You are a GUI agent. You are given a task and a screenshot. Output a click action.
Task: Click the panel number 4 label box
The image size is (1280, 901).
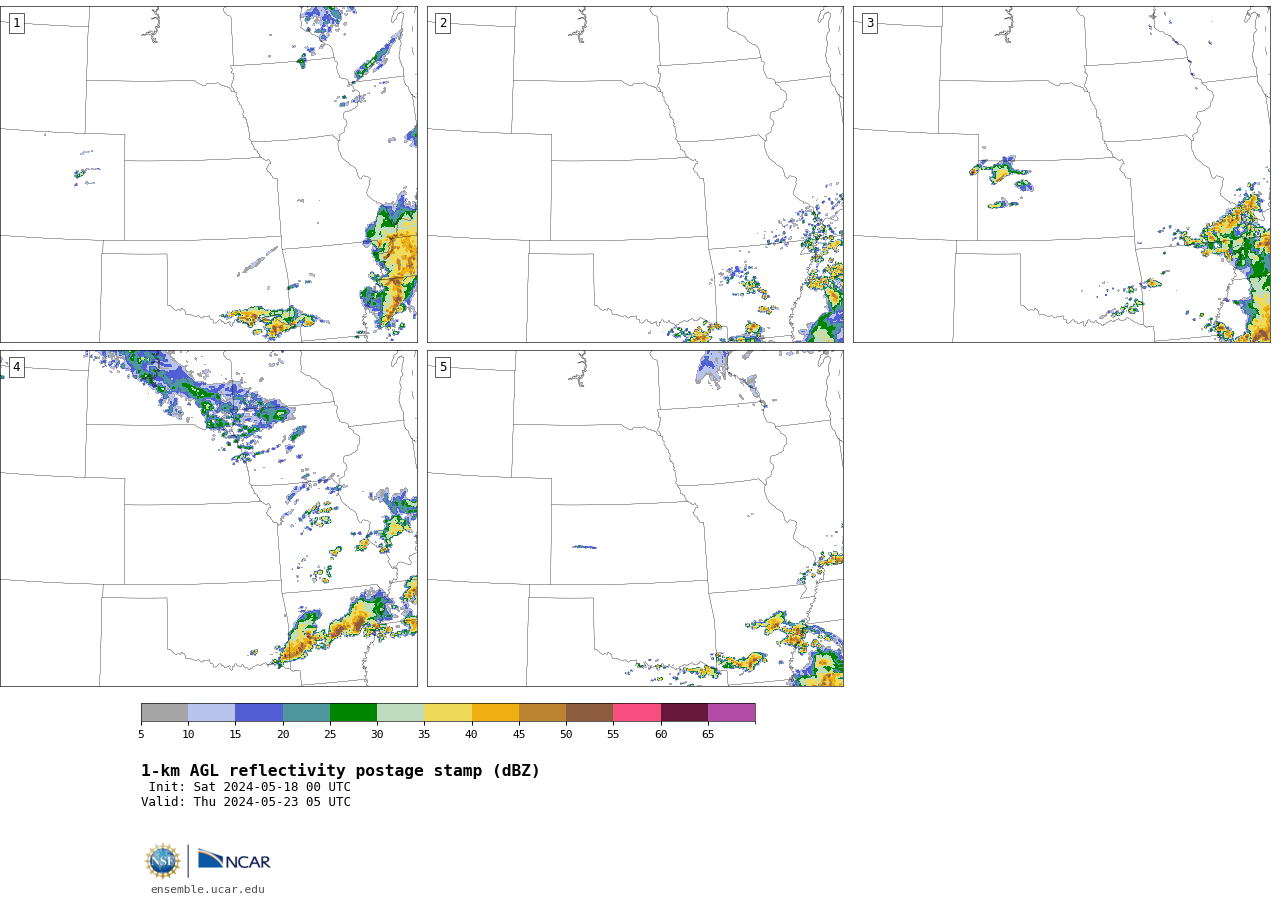tap(16, 367)
